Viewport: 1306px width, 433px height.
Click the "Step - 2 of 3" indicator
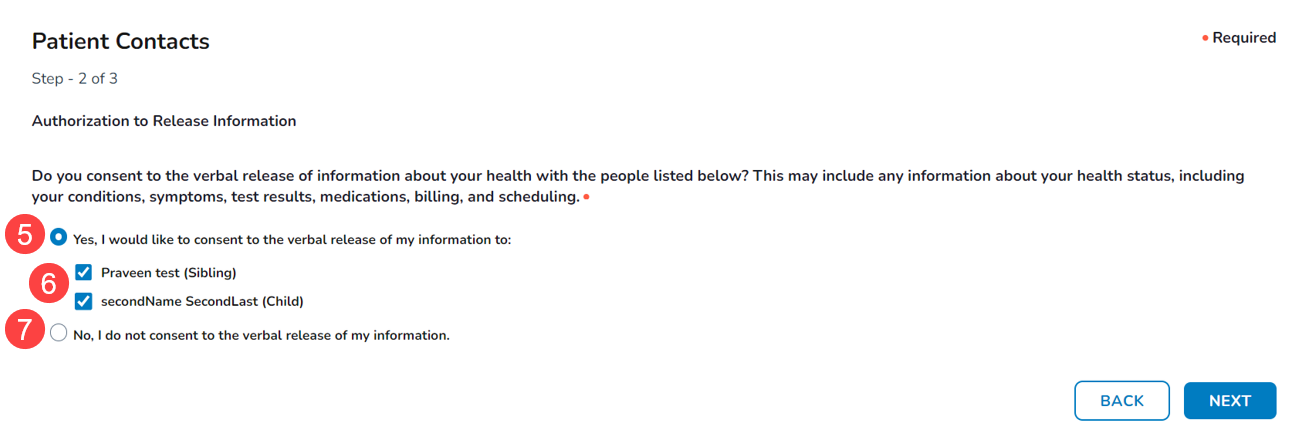pos(75,79)
